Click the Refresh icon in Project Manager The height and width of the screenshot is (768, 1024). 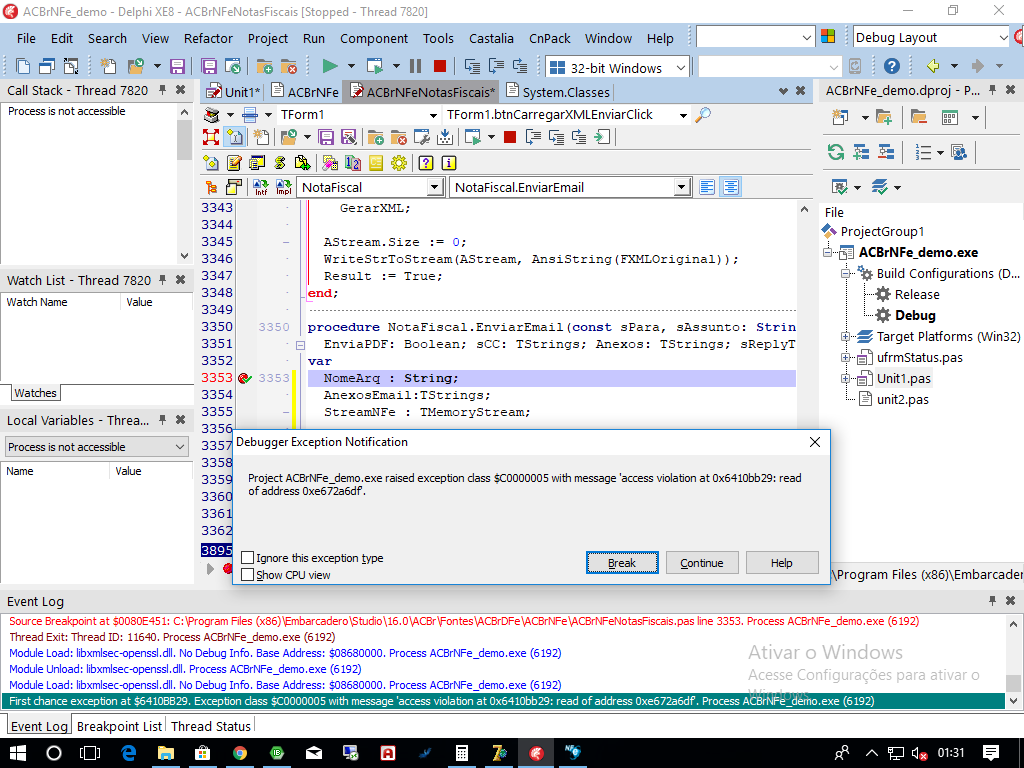836,152
